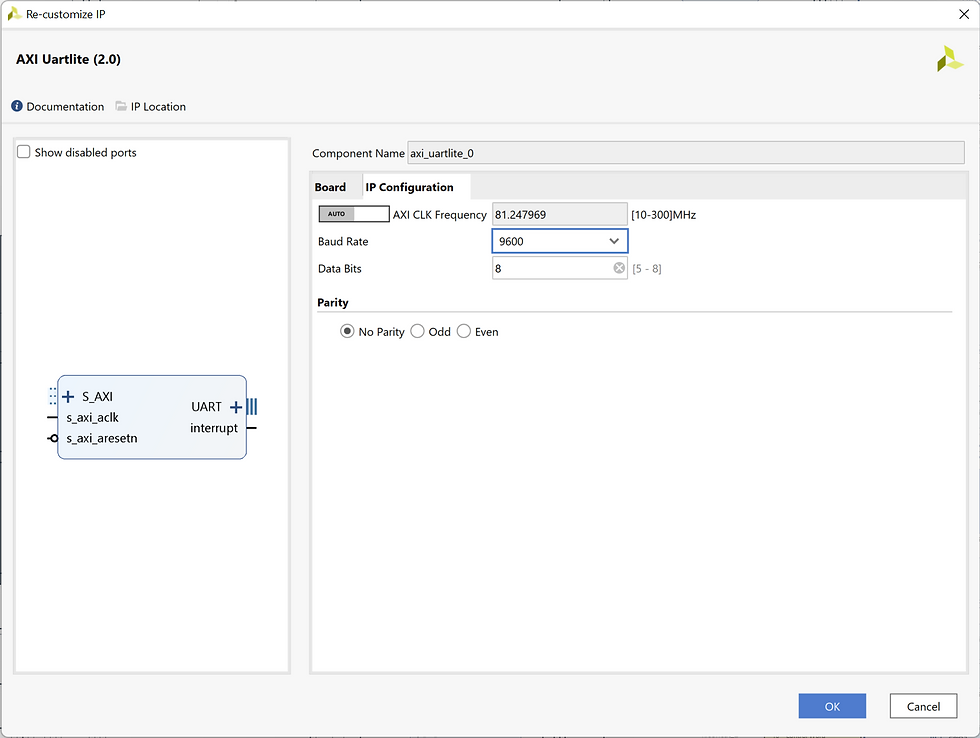Select the Even parity option

(464, 331)
